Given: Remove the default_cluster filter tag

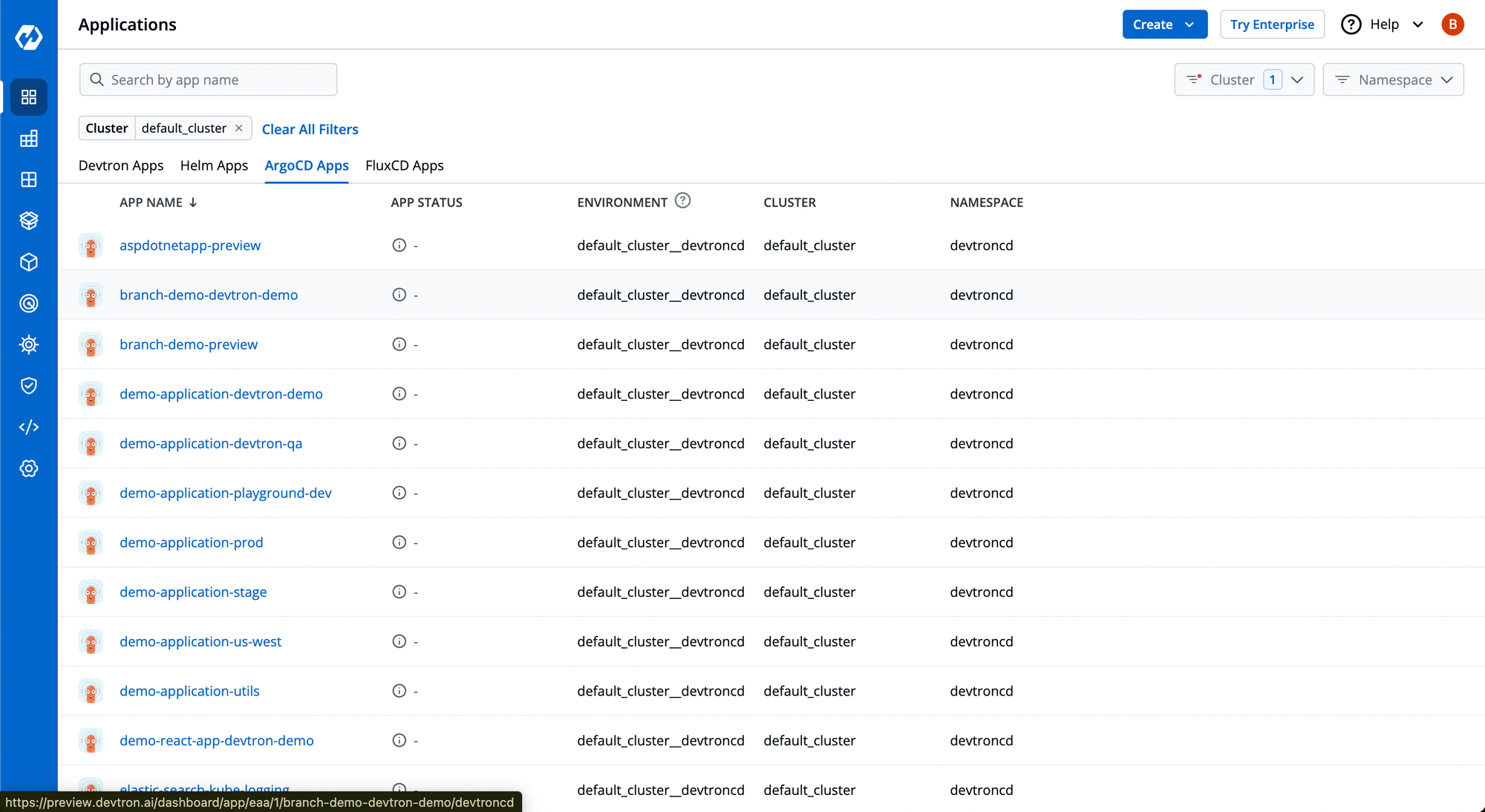Looking at the screenshot, I should [x=238, y=129].
